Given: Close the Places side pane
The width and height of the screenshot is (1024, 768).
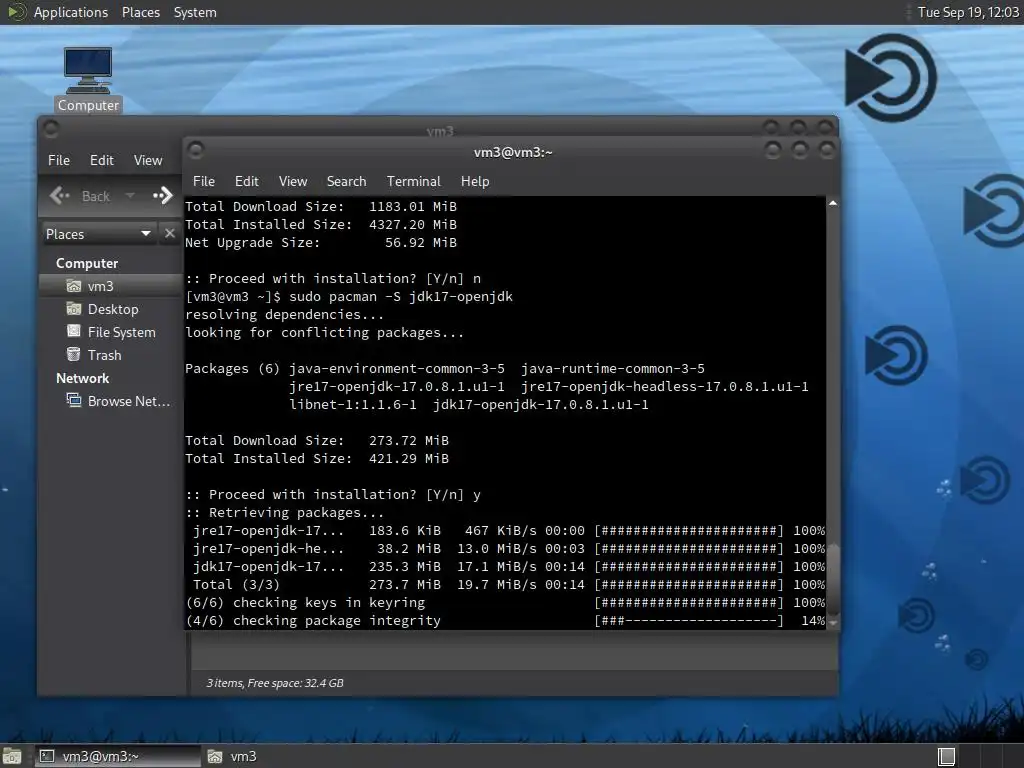Looking at the screenshot, I should click(x=170, y=233).
